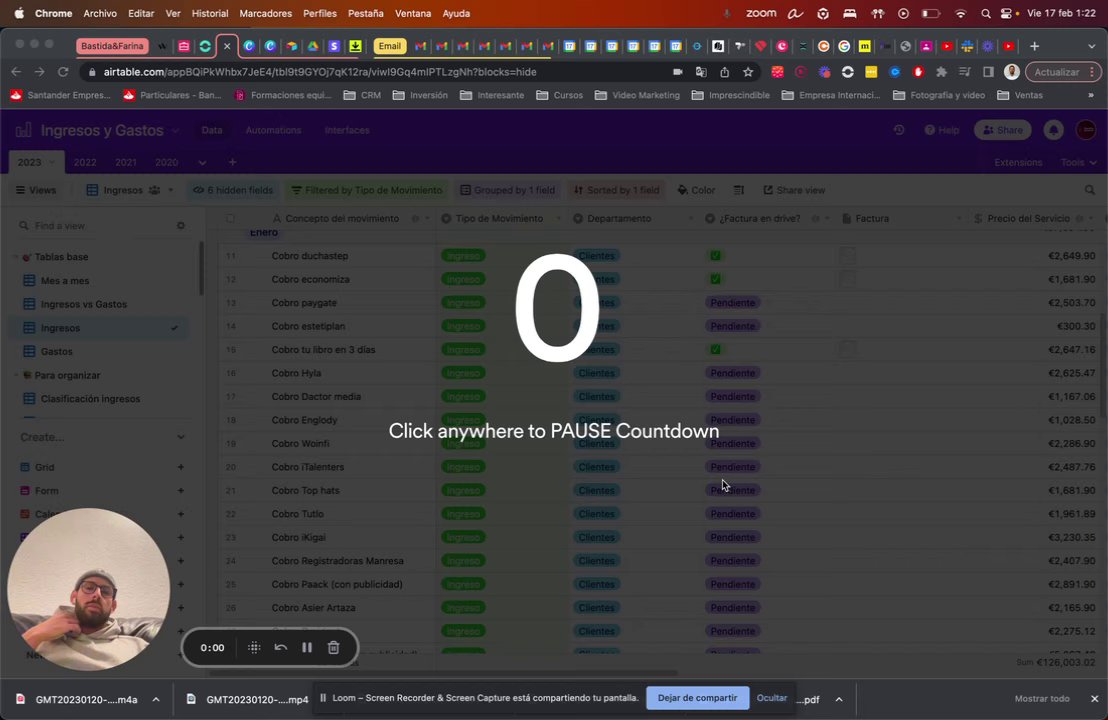Open Airtable notifications bell
Image resolution: width=1108 pixels, height=720 pixels.
point(1054,130)
